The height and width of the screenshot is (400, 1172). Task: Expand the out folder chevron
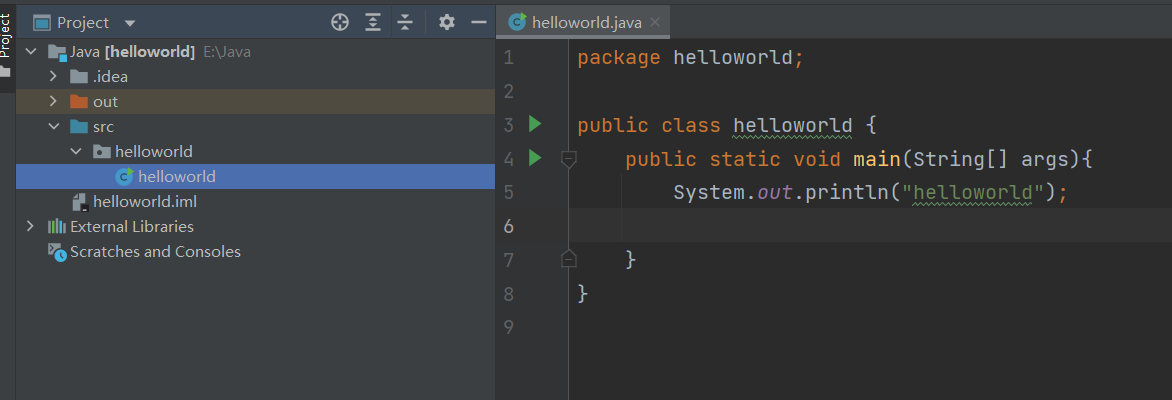[x=53, y=102]
